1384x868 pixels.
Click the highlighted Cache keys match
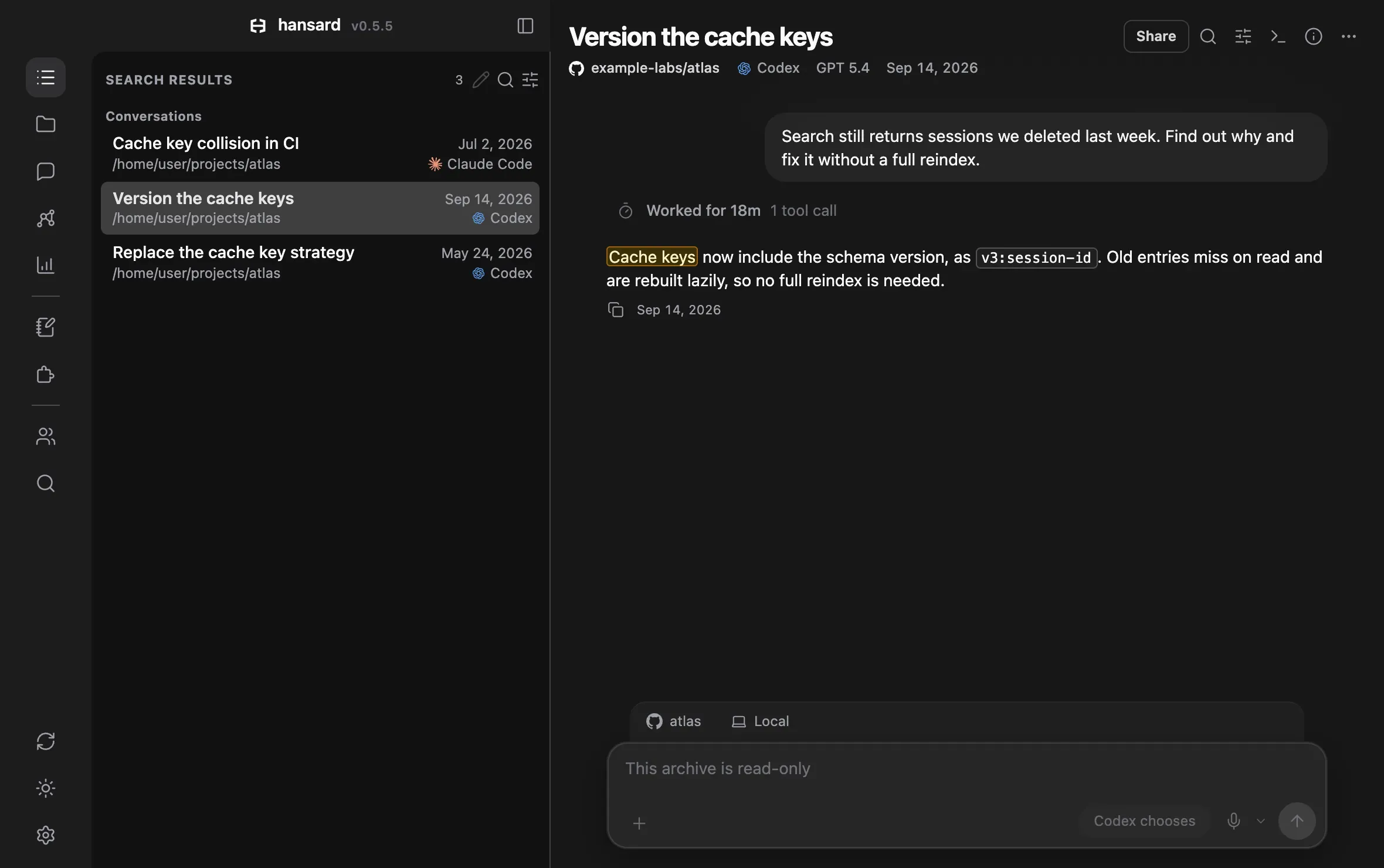click(652, 257)
